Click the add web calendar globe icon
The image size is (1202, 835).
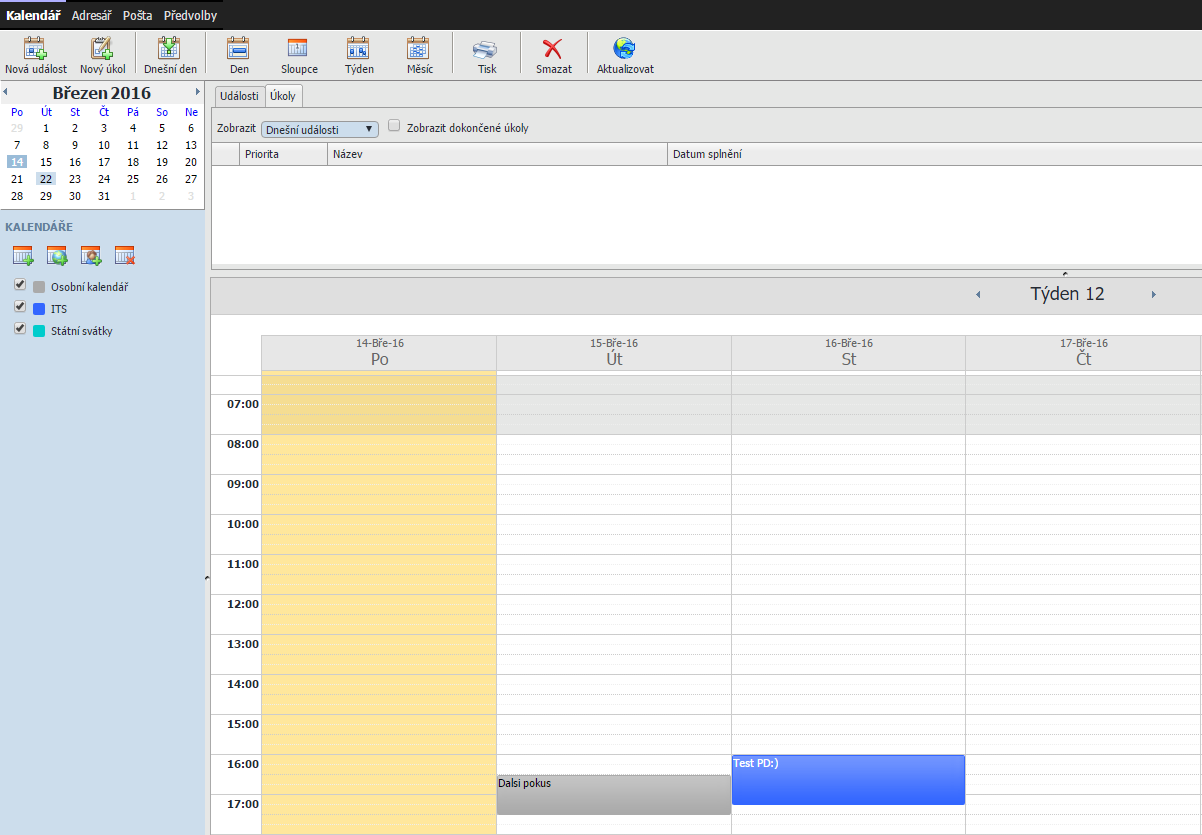tap(57, 256)
